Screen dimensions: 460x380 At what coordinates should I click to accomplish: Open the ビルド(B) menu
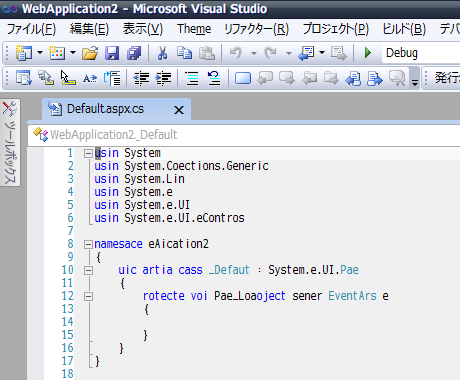click(404, 29)
